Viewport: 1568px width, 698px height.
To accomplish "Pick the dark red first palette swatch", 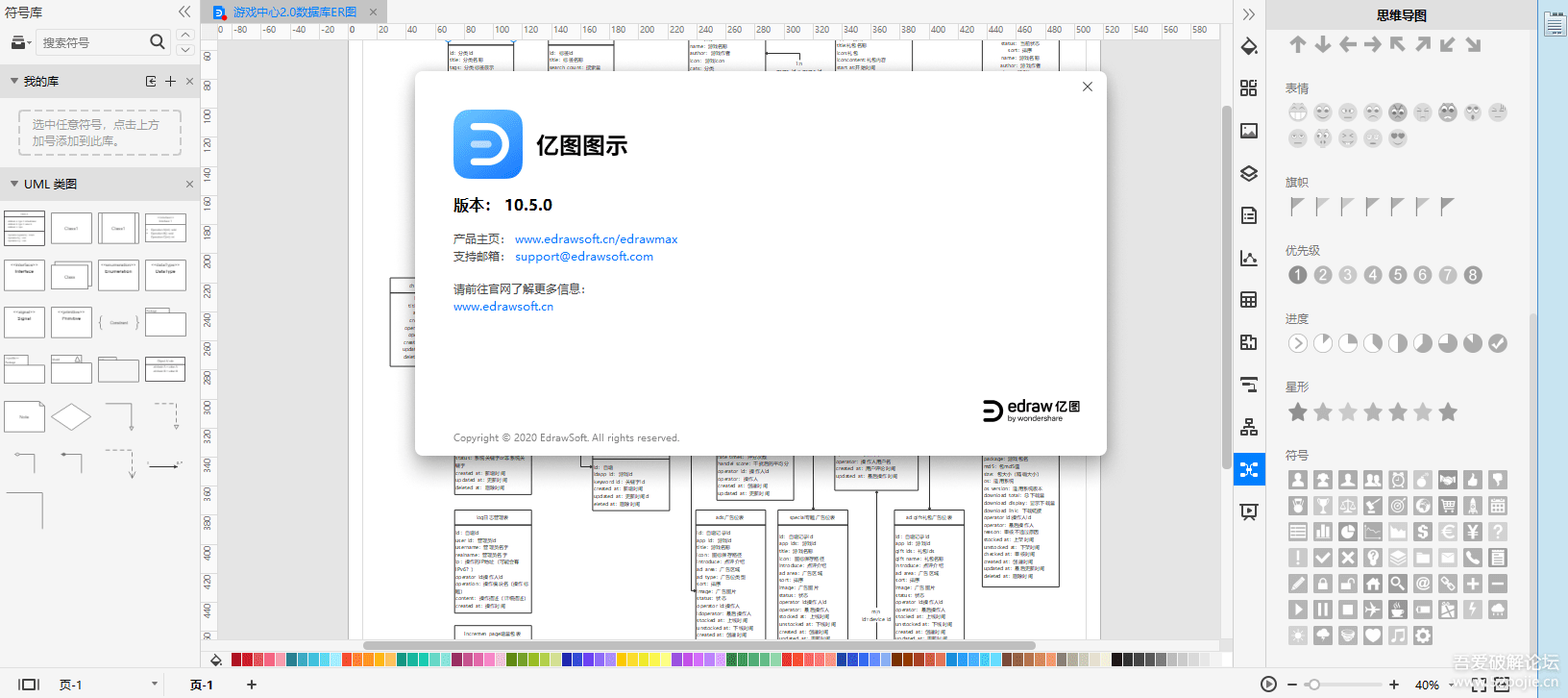I will click(x=236, y=660).
